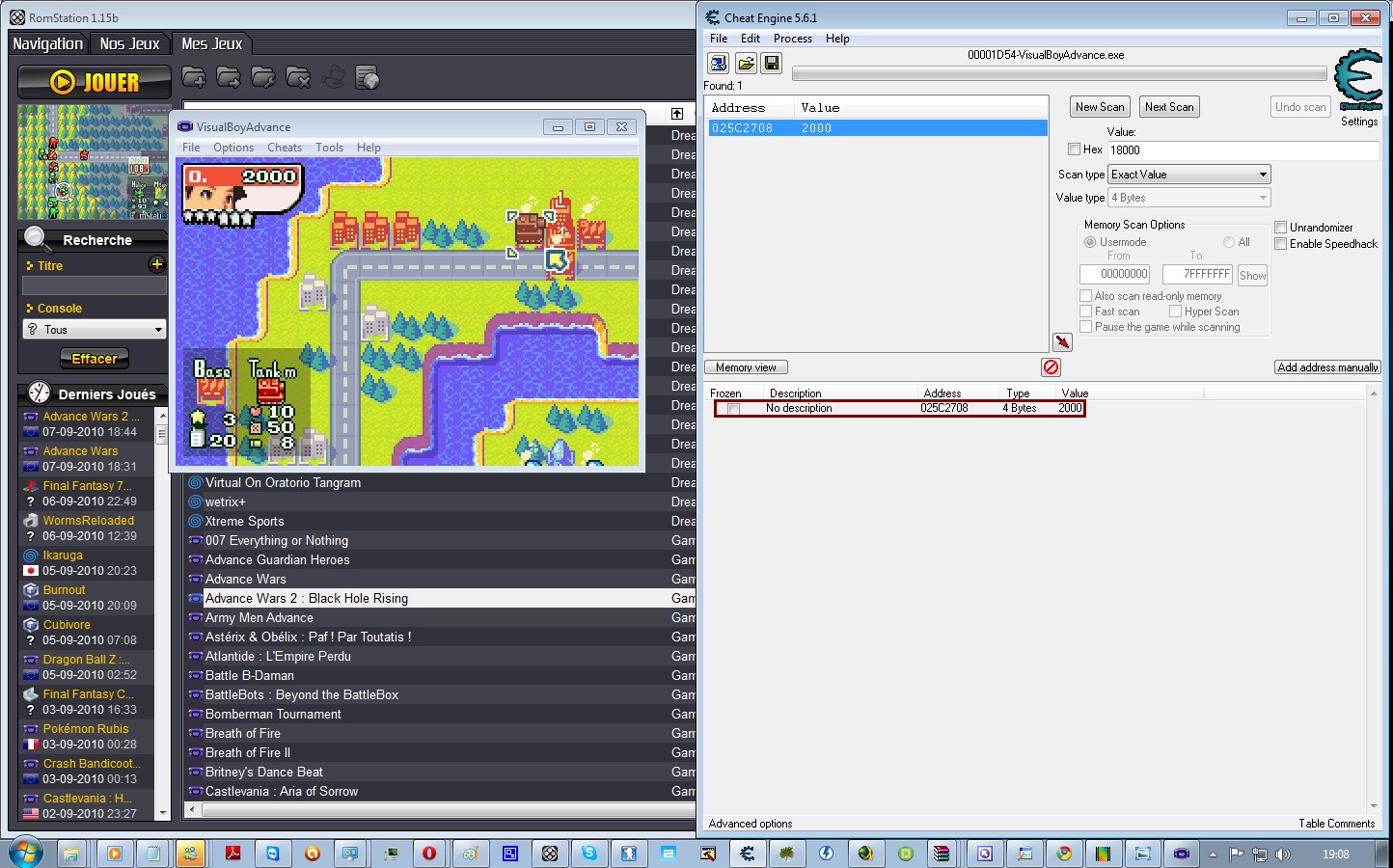Click Add address manually button
The width and height of the screenshot is (1393, 868).
coord(1327,367)
